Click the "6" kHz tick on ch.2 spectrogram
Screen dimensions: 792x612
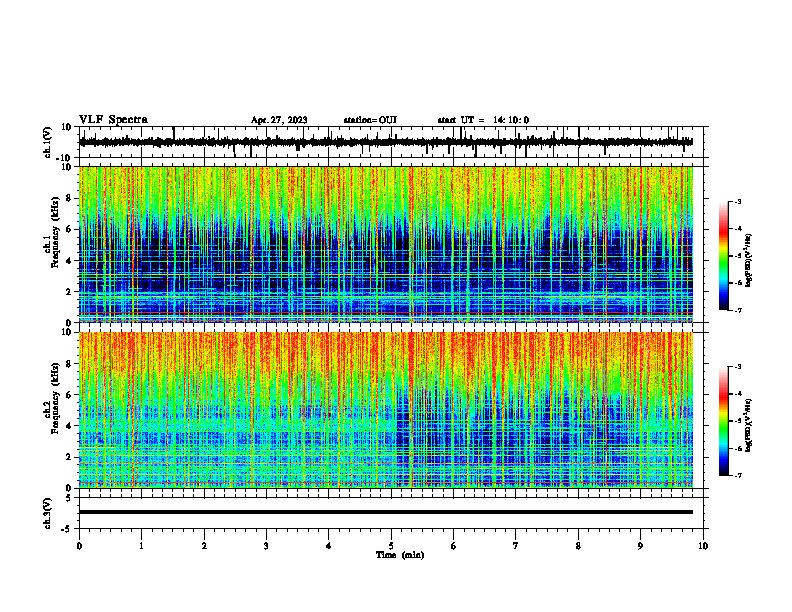point(69,395)
